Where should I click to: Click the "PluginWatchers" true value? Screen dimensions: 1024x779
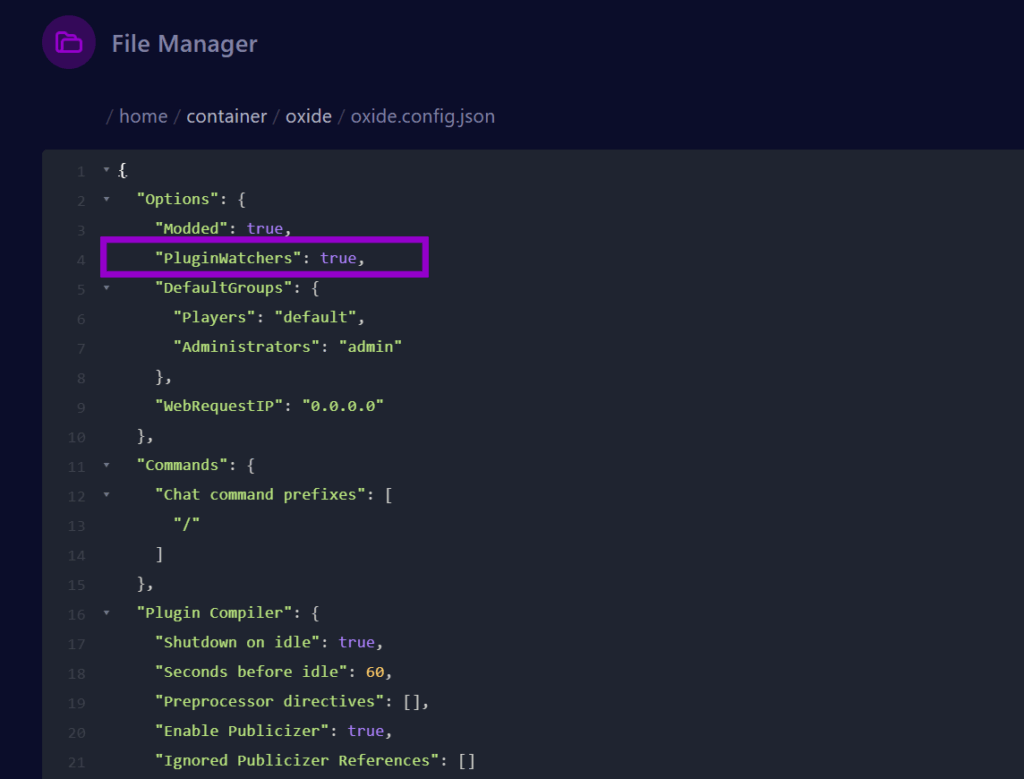[338, 258]
